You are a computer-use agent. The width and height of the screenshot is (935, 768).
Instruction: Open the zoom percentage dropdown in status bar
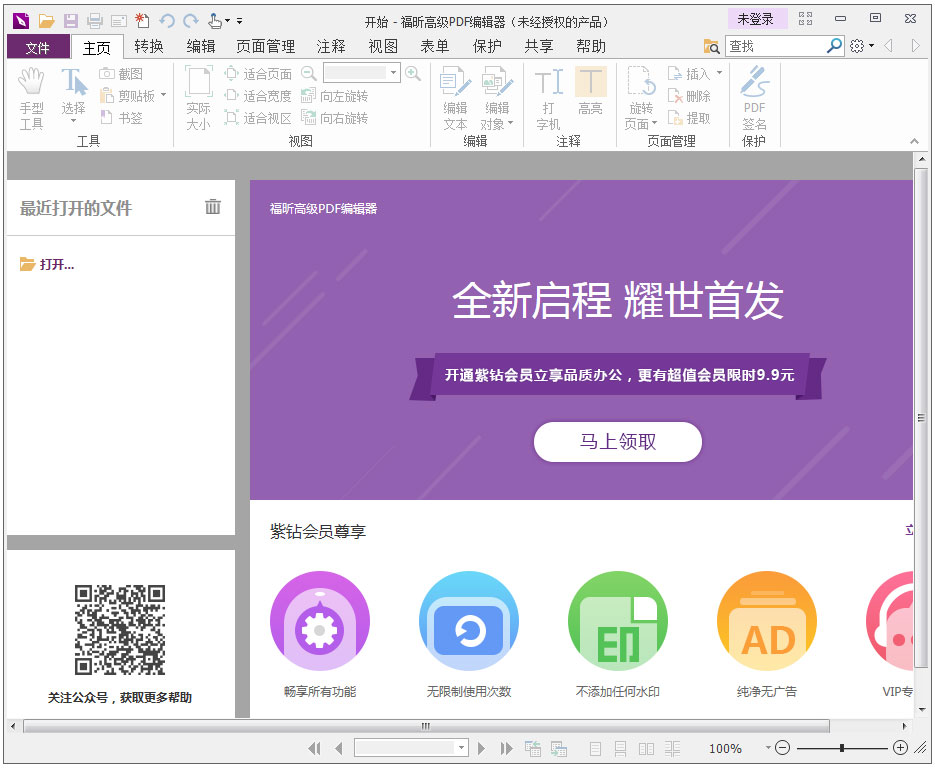767,748
